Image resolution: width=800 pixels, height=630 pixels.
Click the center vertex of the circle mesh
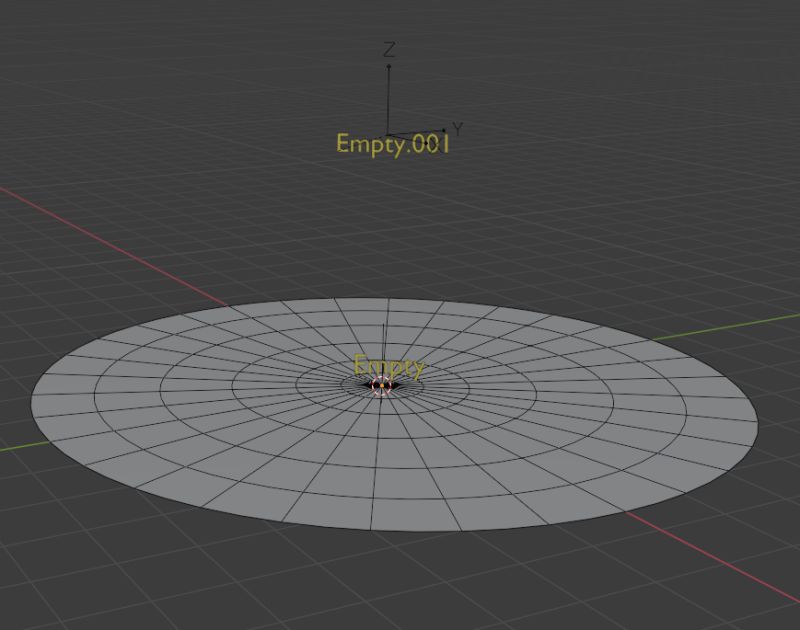pos(382,385)
